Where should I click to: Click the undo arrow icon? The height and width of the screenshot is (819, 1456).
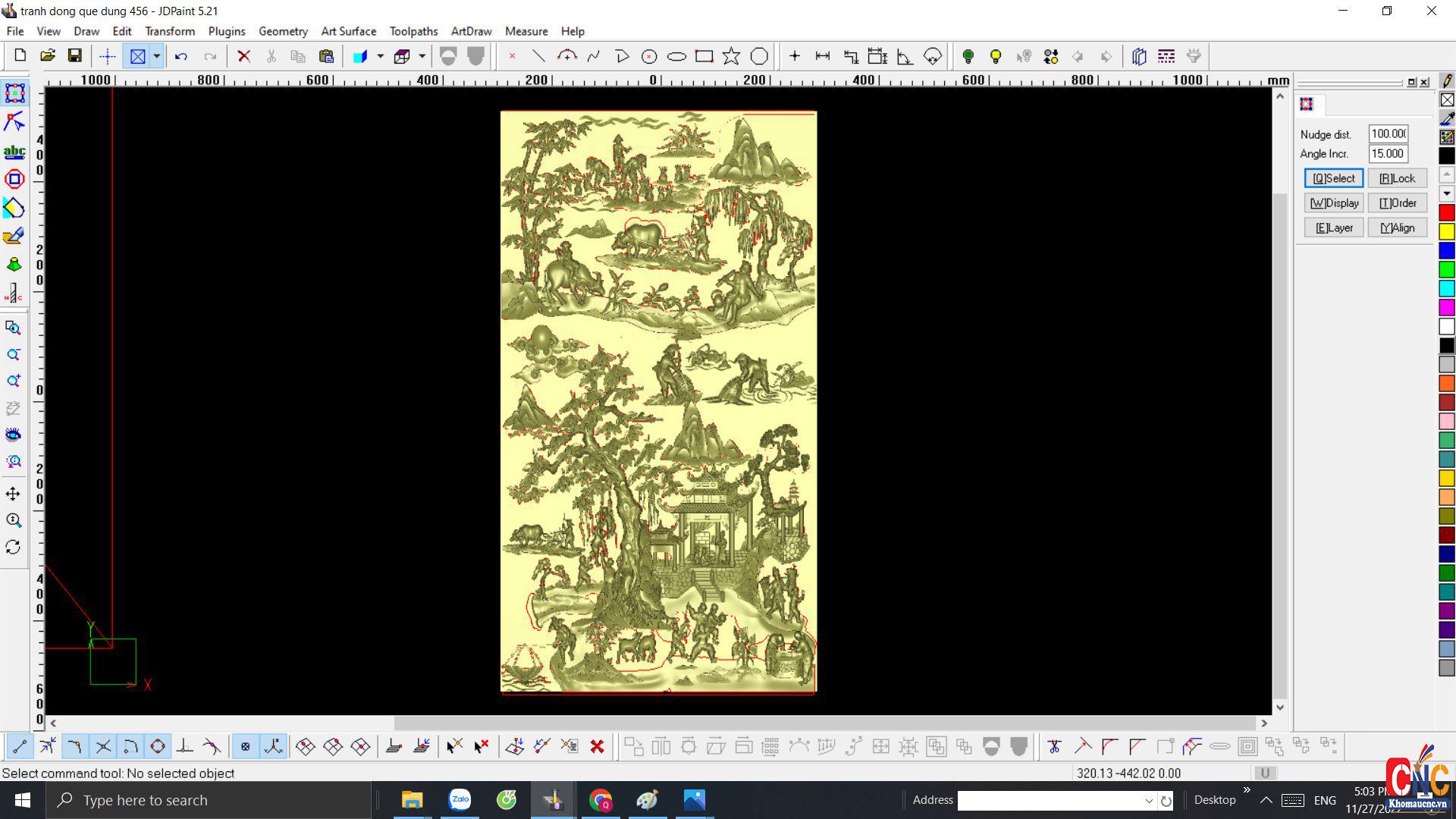(180, 56)
